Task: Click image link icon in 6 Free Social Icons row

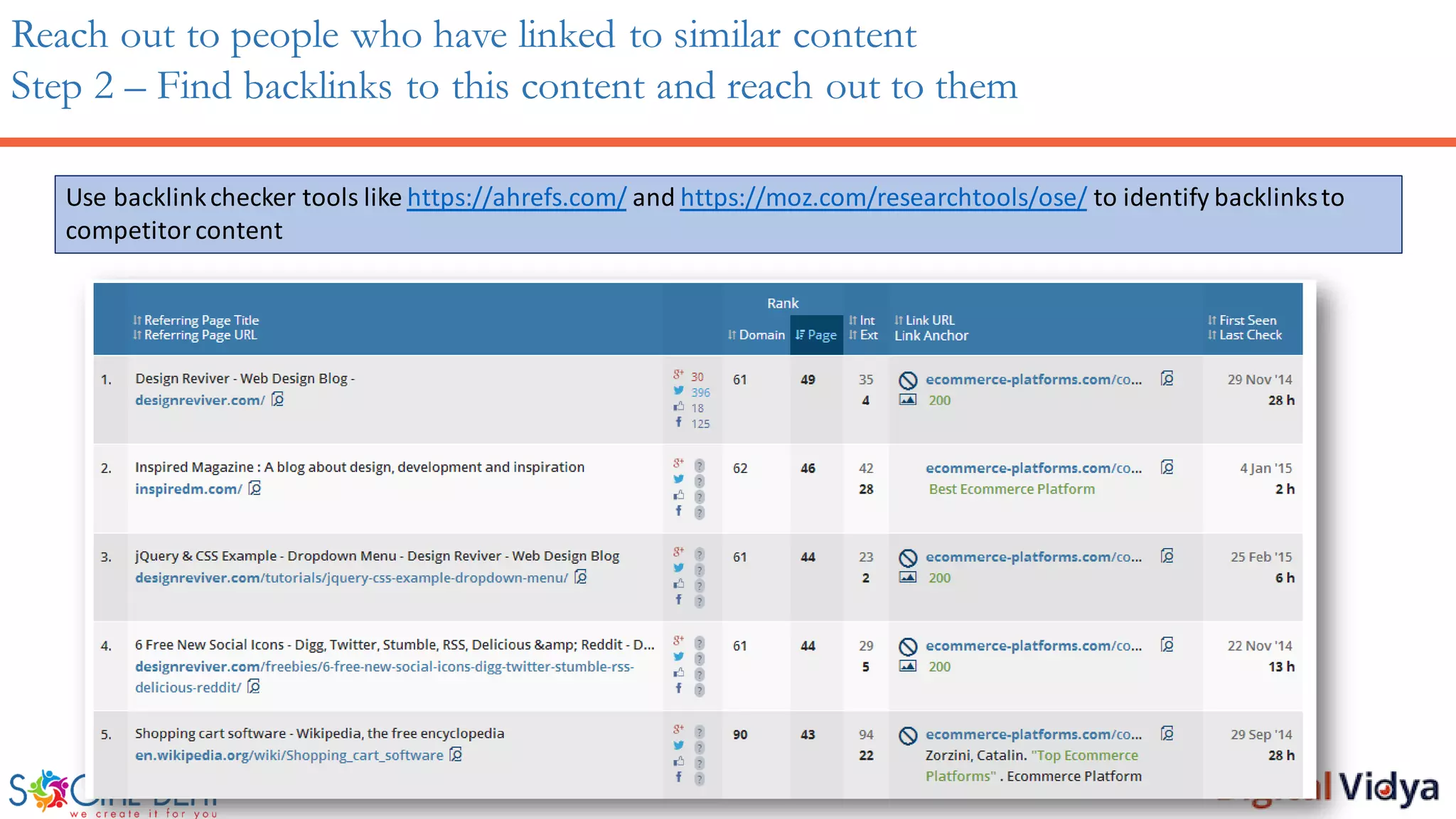Action: [x=908, y=666]
